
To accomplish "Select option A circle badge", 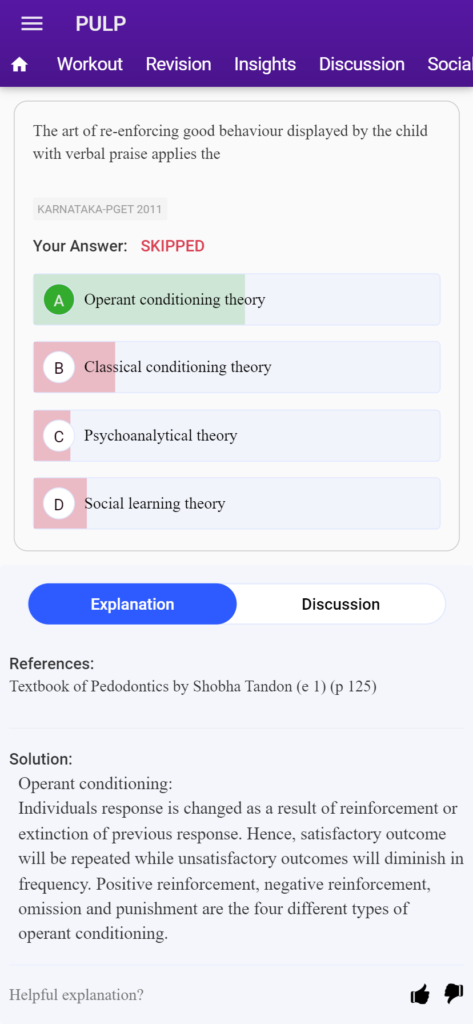I will [59, 300].
